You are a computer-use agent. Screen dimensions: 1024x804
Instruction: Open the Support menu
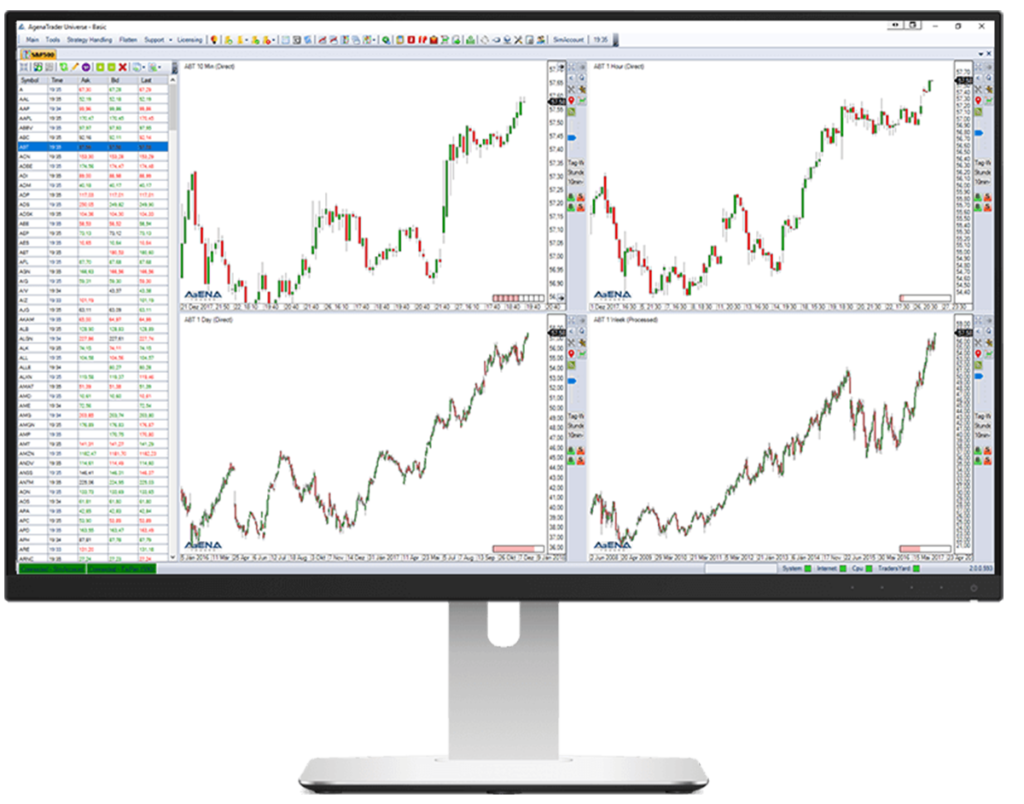154,40
